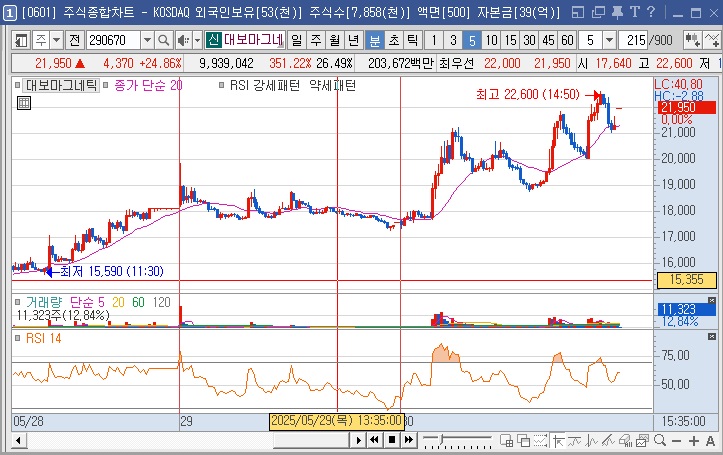This screenshot has width=723, height=455.
Task: Click the zigzag wave tool icon in bottom toolbar
Action: tap(592, 441)
